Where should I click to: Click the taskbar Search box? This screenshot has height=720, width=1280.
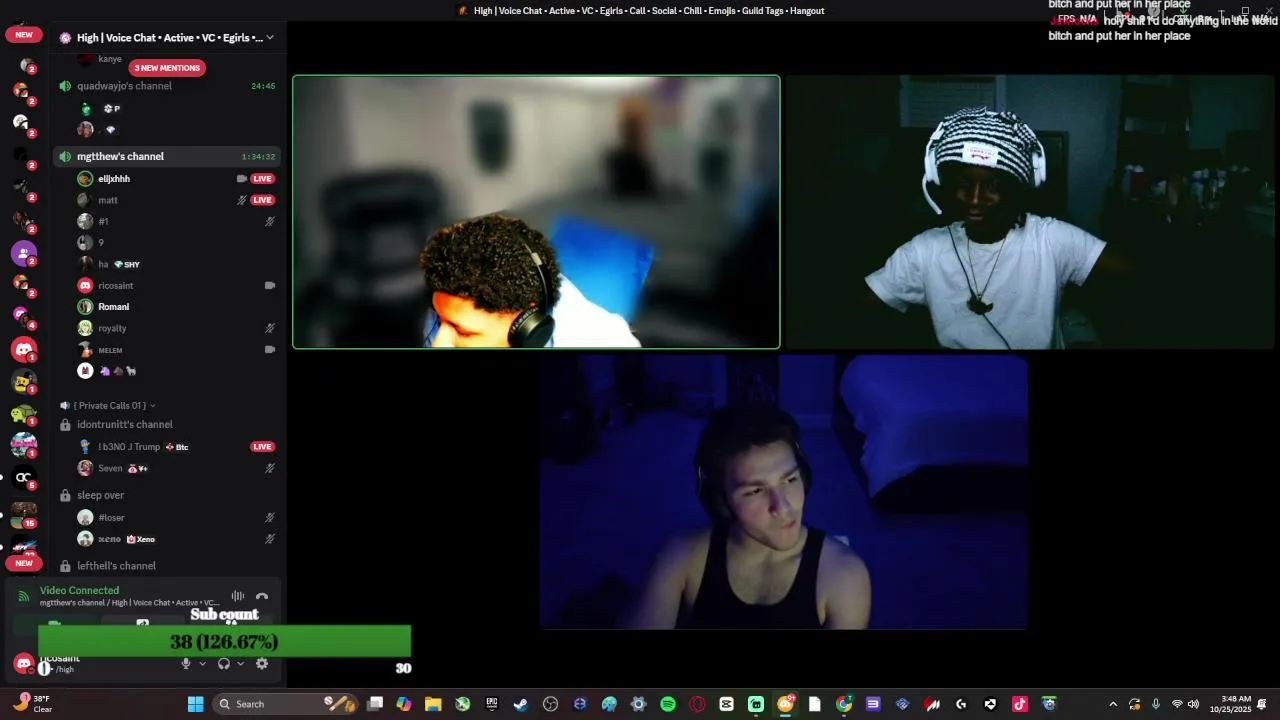tap(284, 704)
